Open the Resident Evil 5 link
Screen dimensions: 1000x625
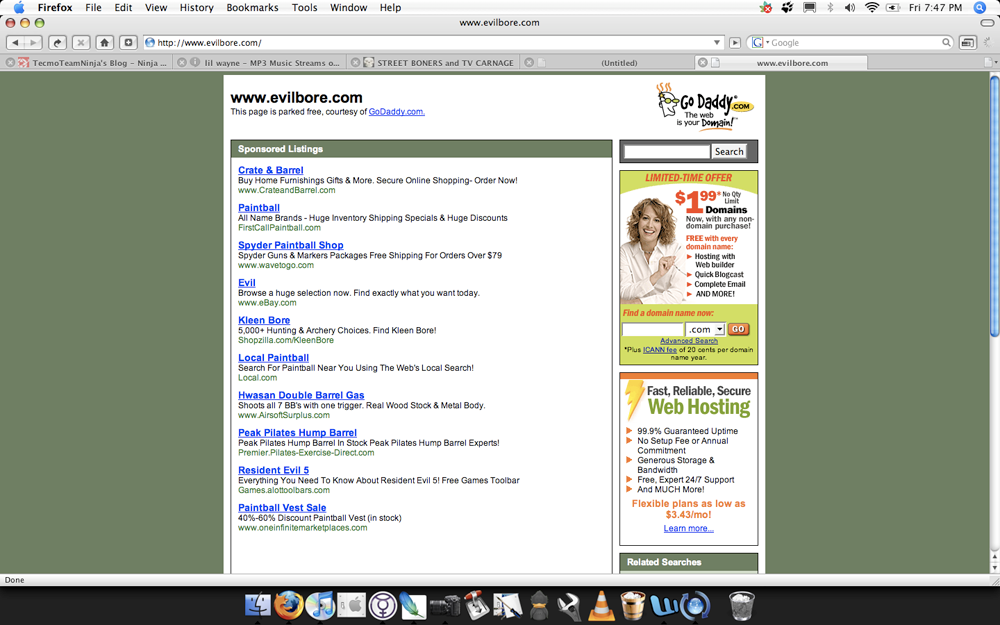tap(274, 470)
